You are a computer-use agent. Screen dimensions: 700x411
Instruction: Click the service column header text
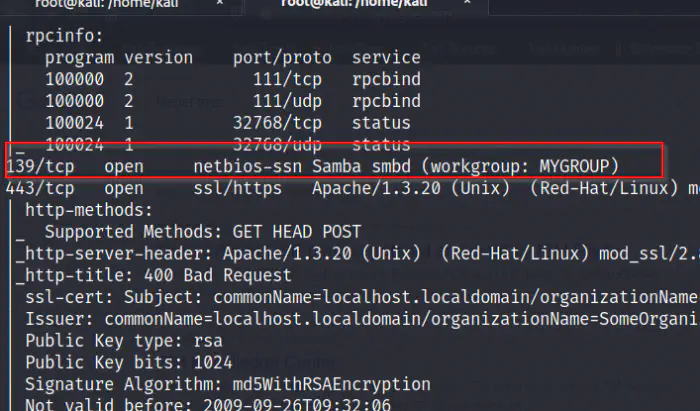point(386,57)
